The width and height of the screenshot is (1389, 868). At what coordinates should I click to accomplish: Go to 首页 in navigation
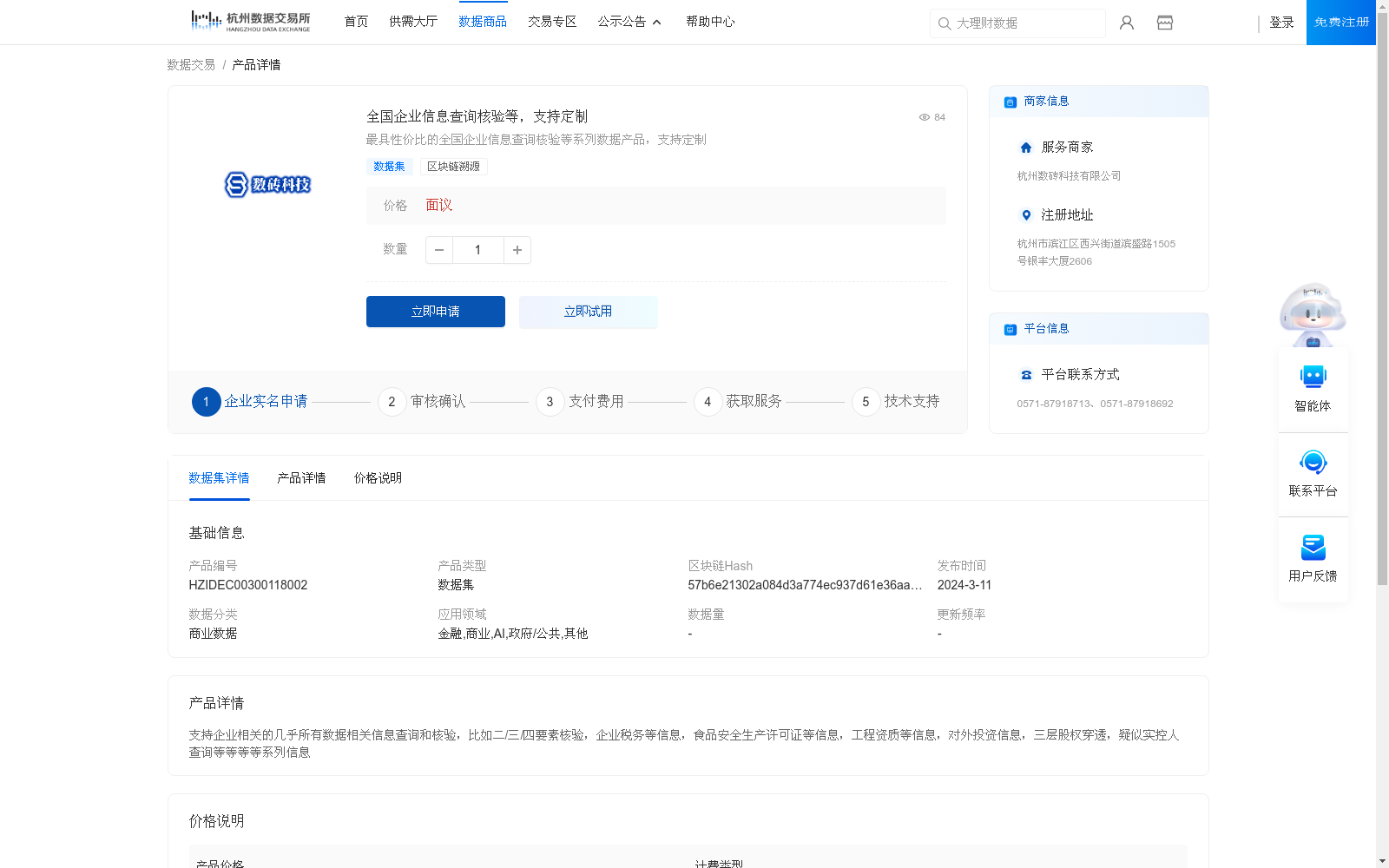[x=356, y=22]
